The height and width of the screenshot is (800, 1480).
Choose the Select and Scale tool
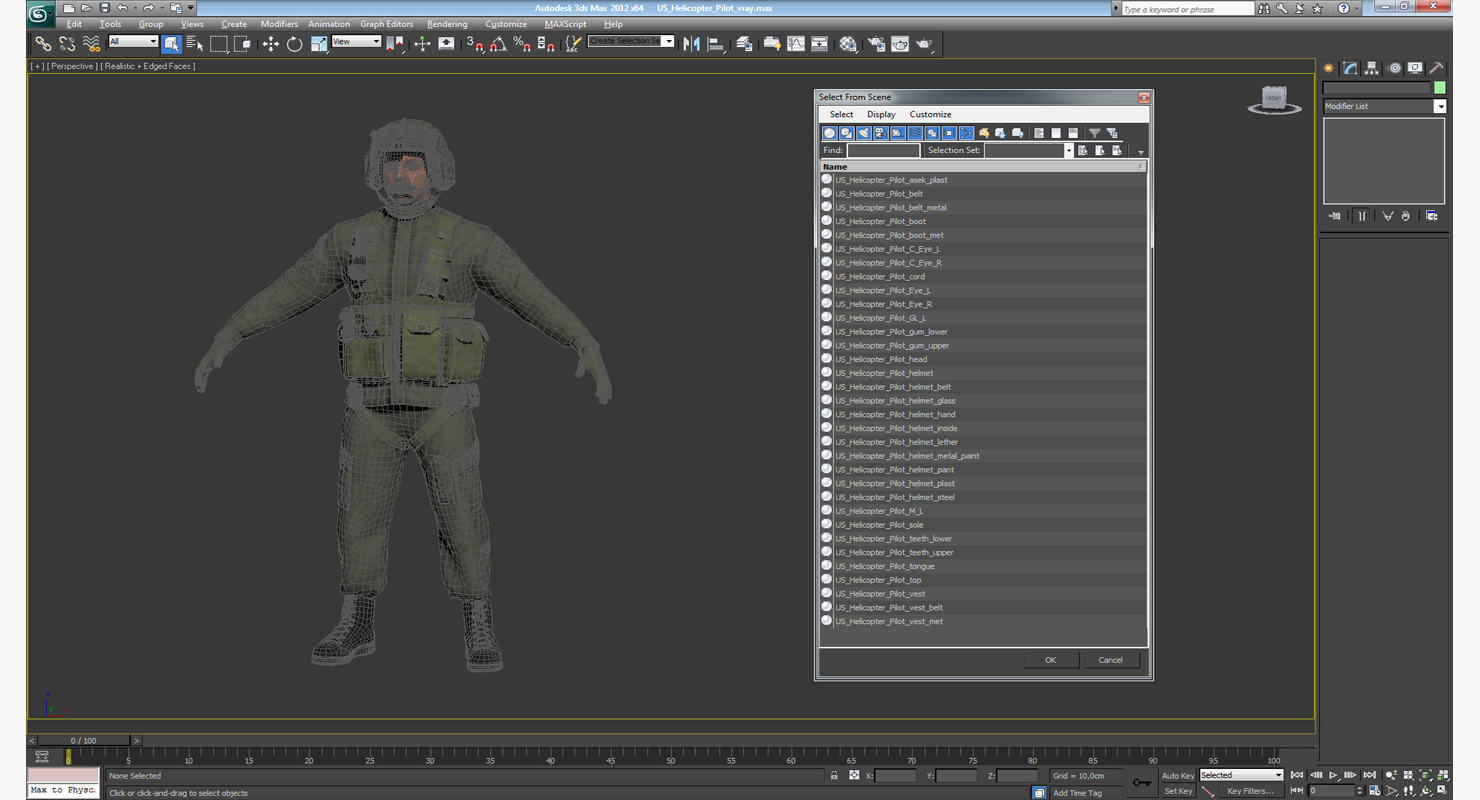click(x=318, y=44)
